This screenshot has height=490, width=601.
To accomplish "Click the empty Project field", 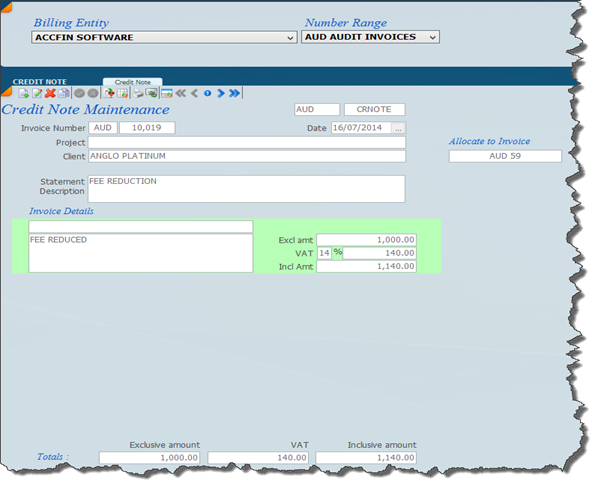I will 246,142.
